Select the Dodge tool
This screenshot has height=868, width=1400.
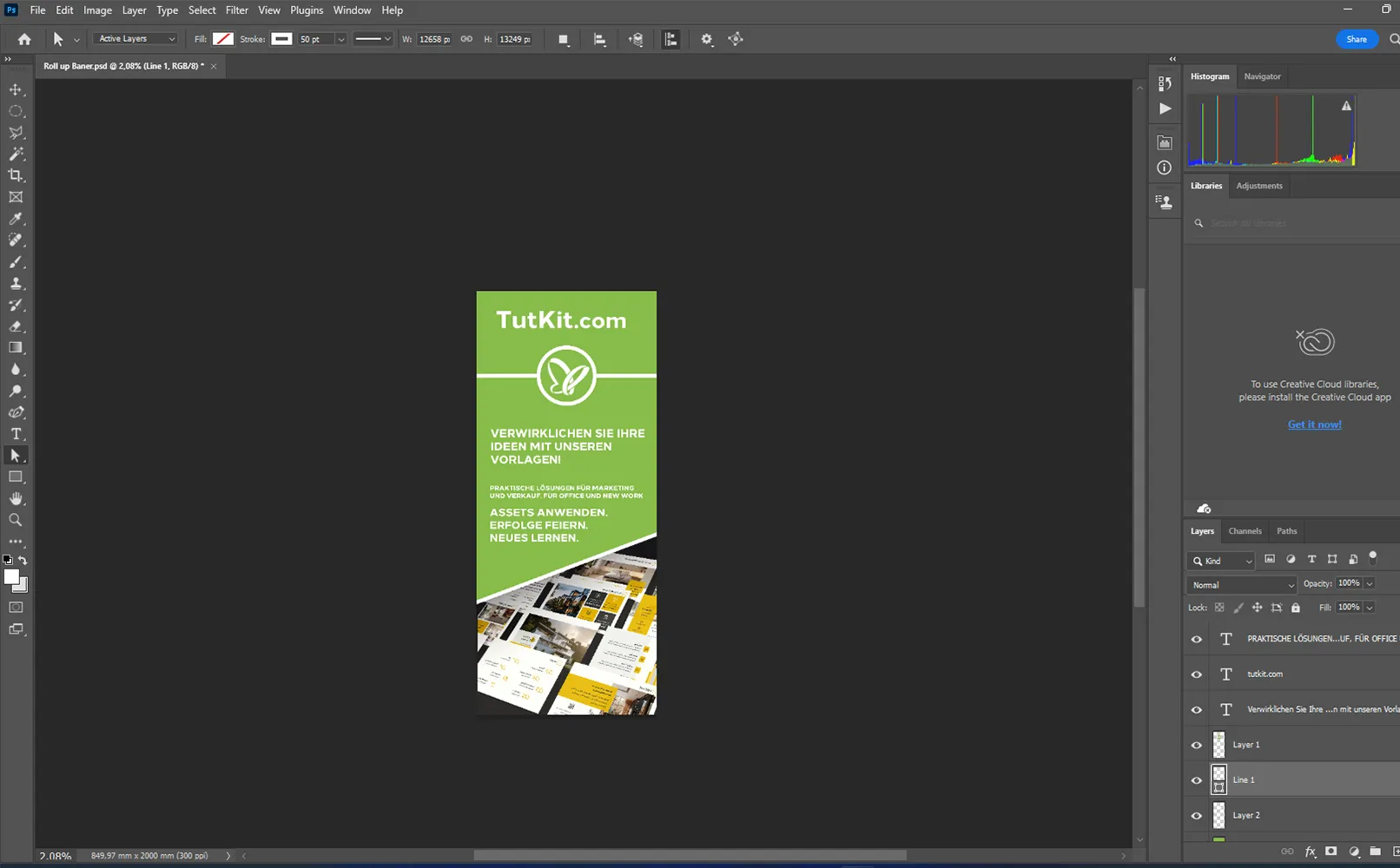[16, 391]
